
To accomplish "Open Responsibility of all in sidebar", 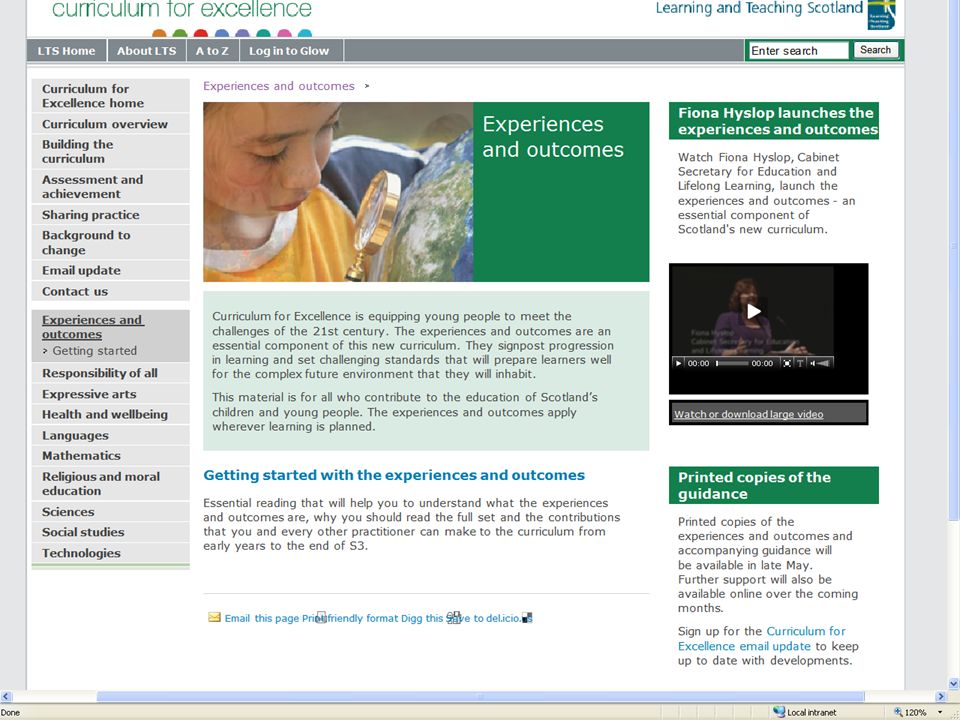I will tap(111, 373).
